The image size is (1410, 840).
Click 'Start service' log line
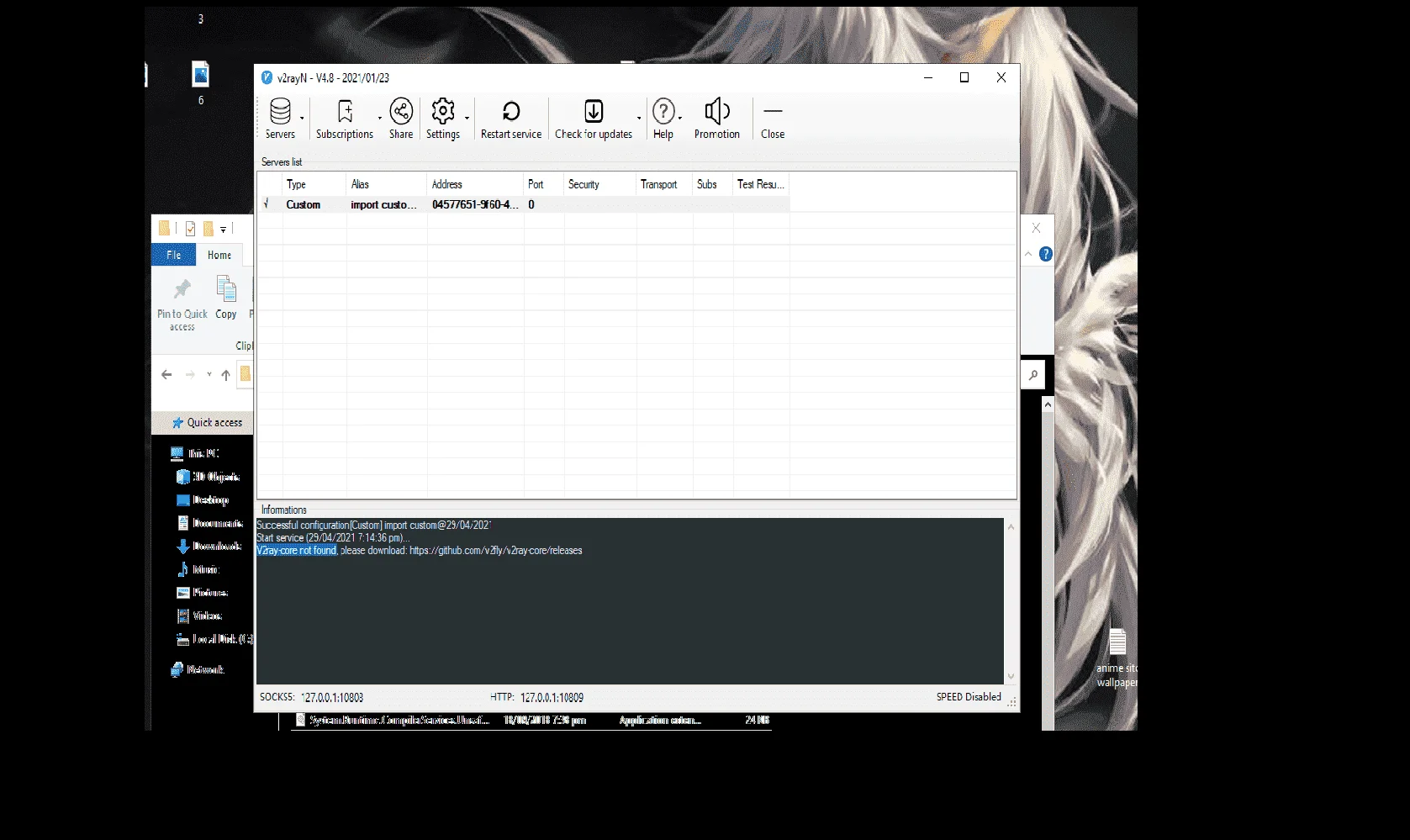point(333,538)
